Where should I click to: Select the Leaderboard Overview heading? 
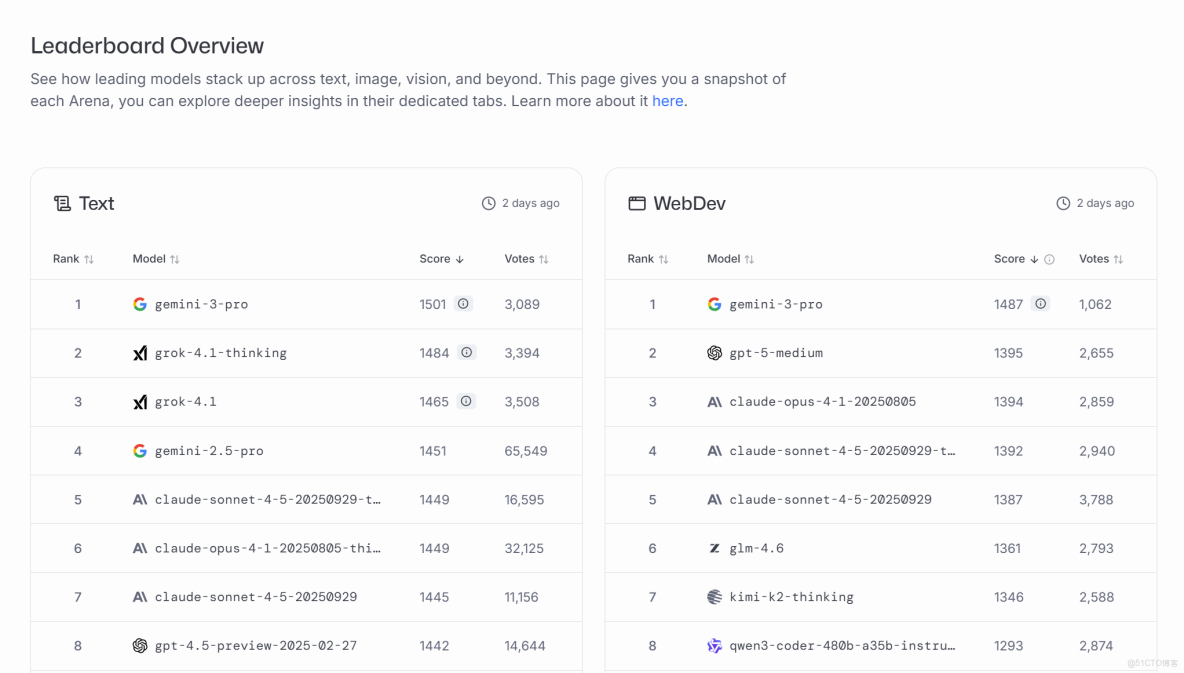coord(147,45)
